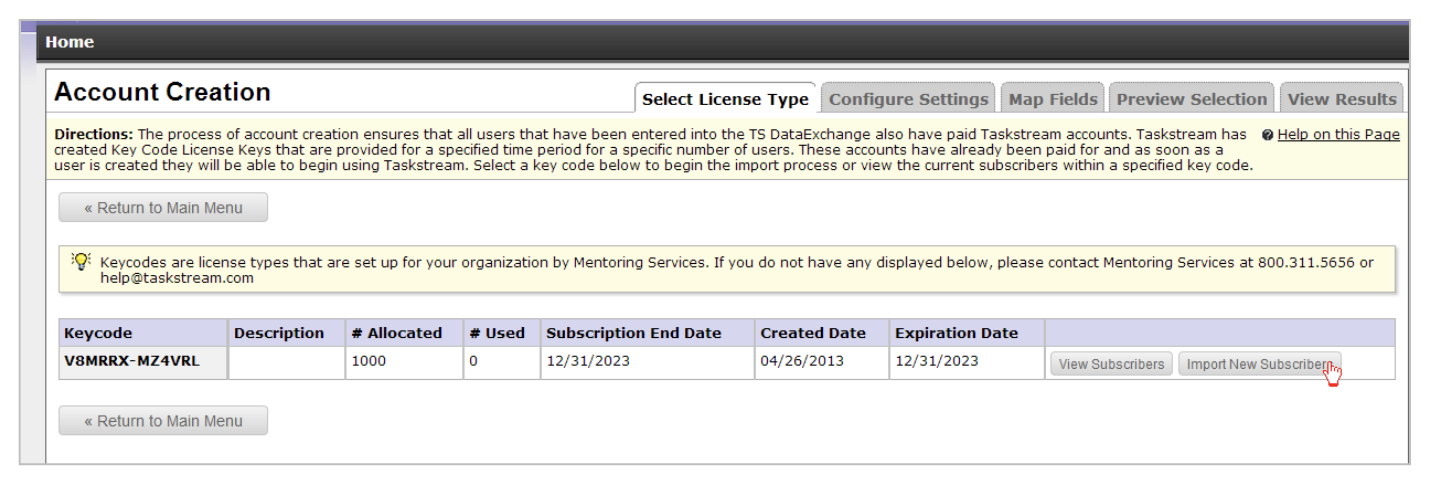The width and height of the screenshot is (1434, 492).
Task: Switch to the View Results tab
Action: [1342, 99]
